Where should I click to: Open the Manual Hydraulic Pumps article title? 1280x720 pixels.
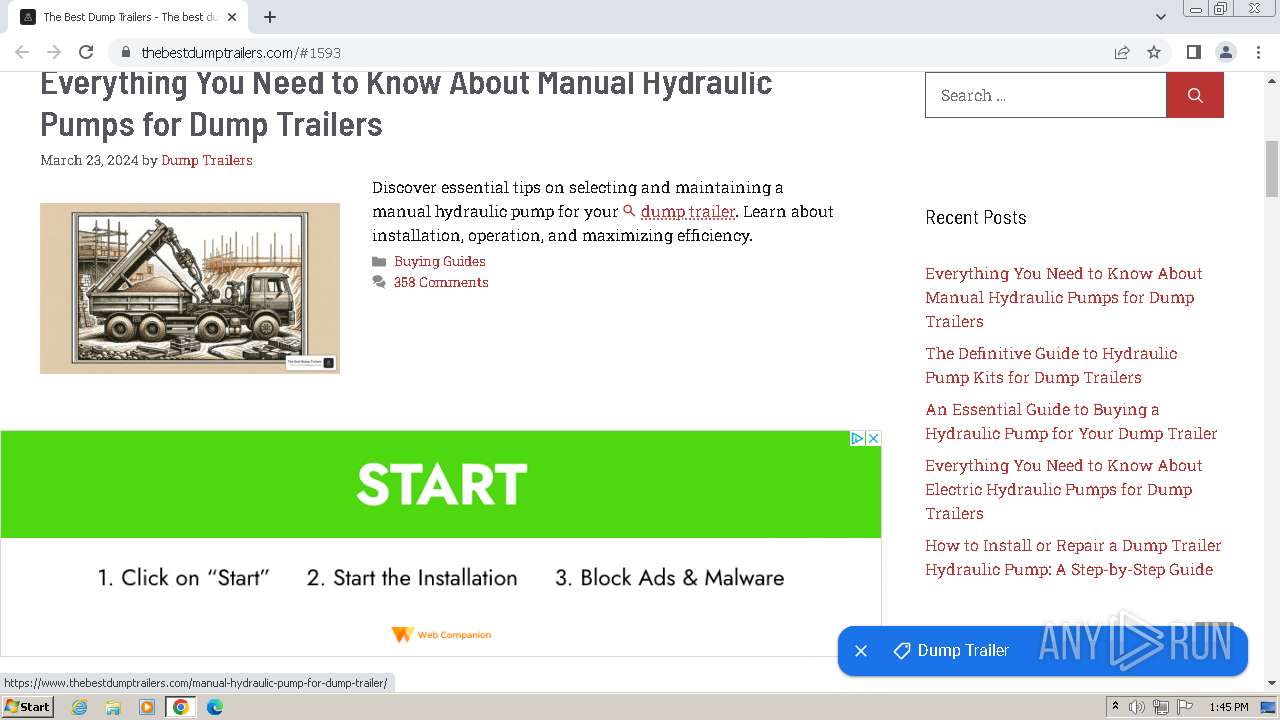(406, 103)
